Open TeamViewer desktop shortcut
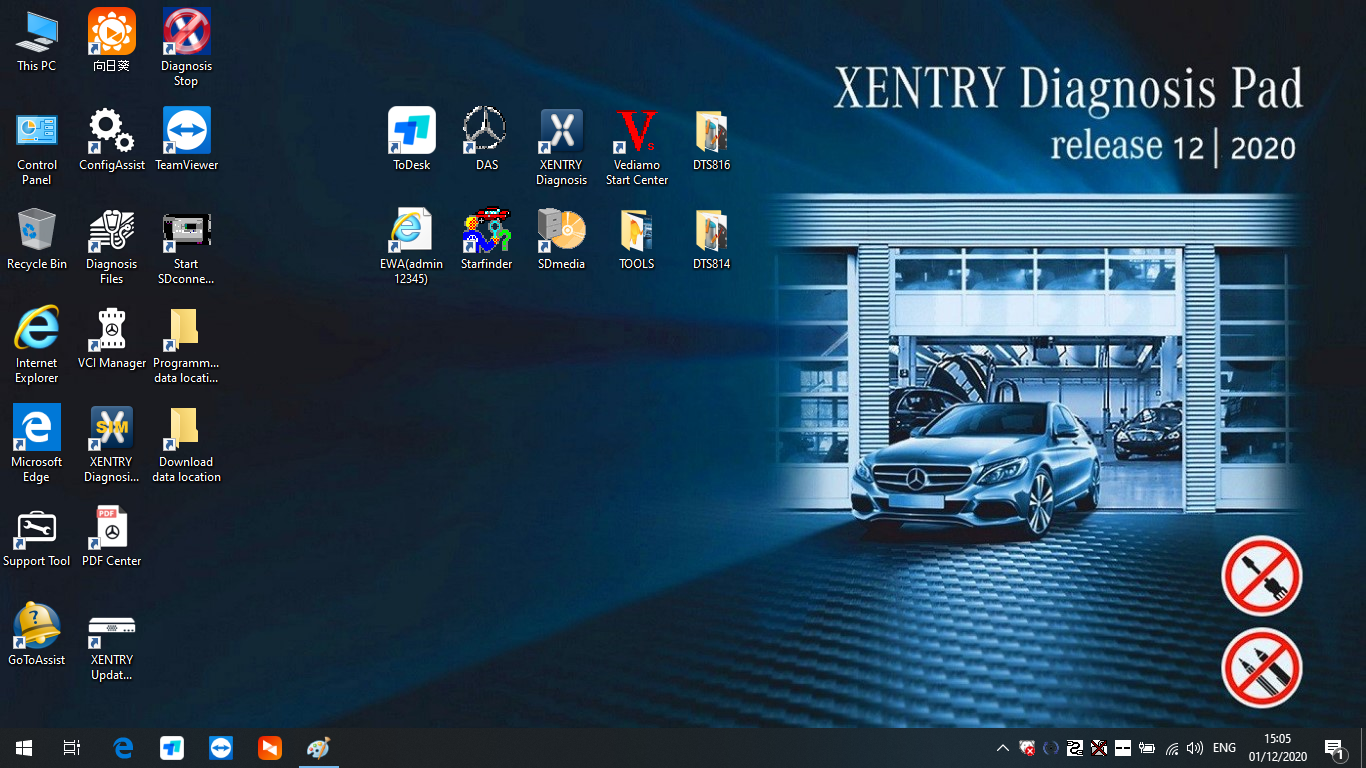The image size is (1366, 768). (x=186, y=140)
